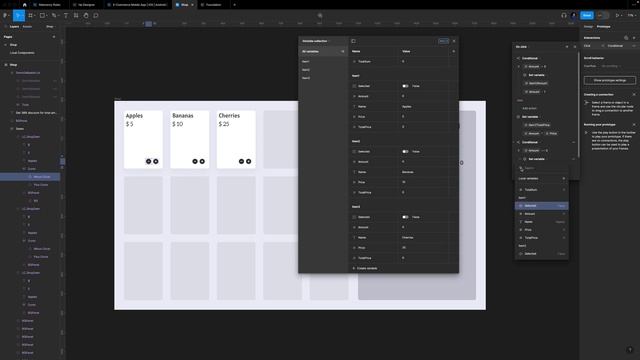Switch to the Assets tab
The image size is (640, 360).
(27, 27)
